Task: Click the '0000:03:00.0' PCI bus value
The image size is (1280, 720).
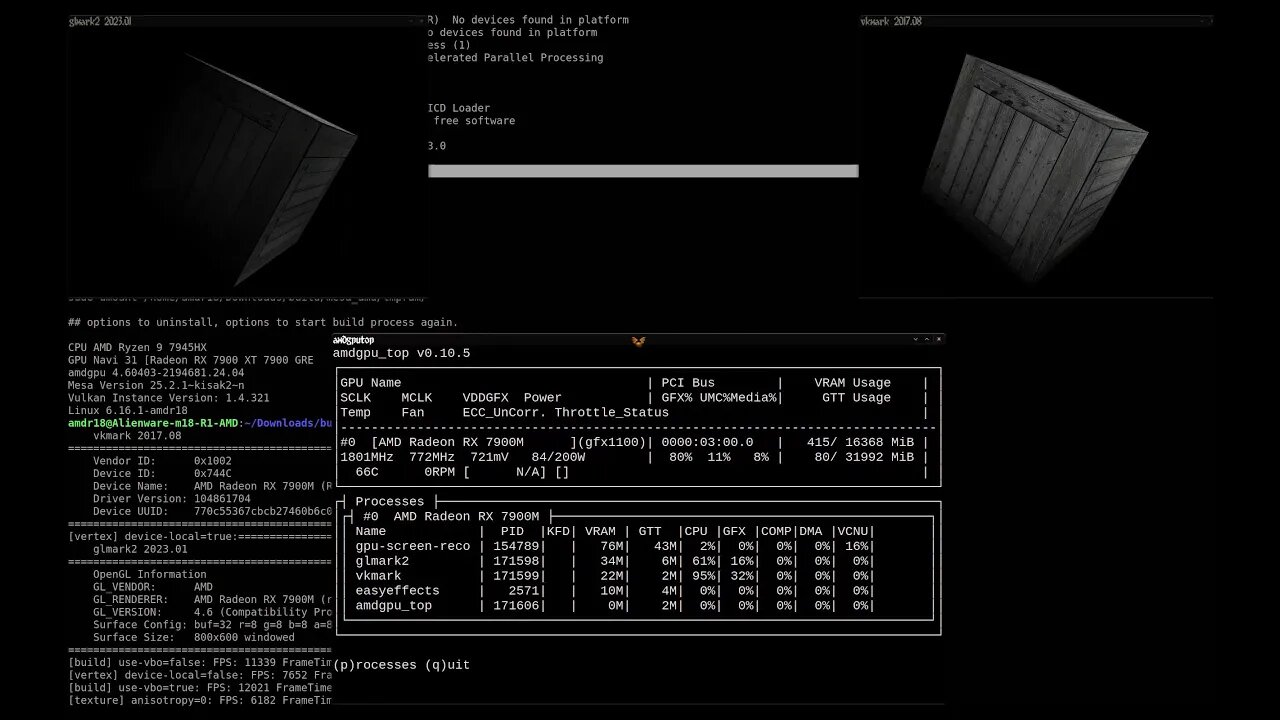Action: click(x=707, y=442)
